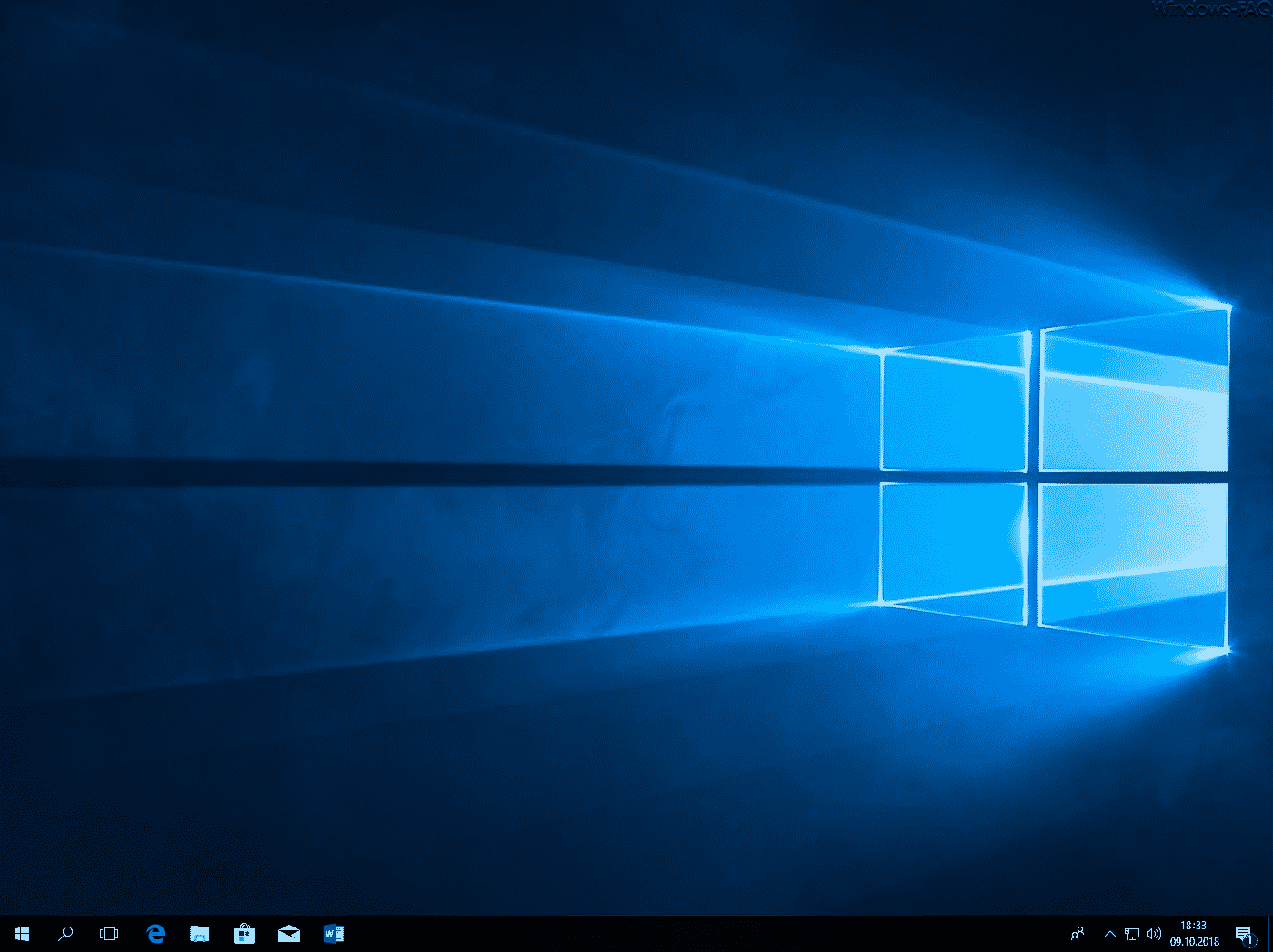1273x952 pixels.
Task: Click Show desktop strip at taskbar end
Action: [x=1269, y=934]
